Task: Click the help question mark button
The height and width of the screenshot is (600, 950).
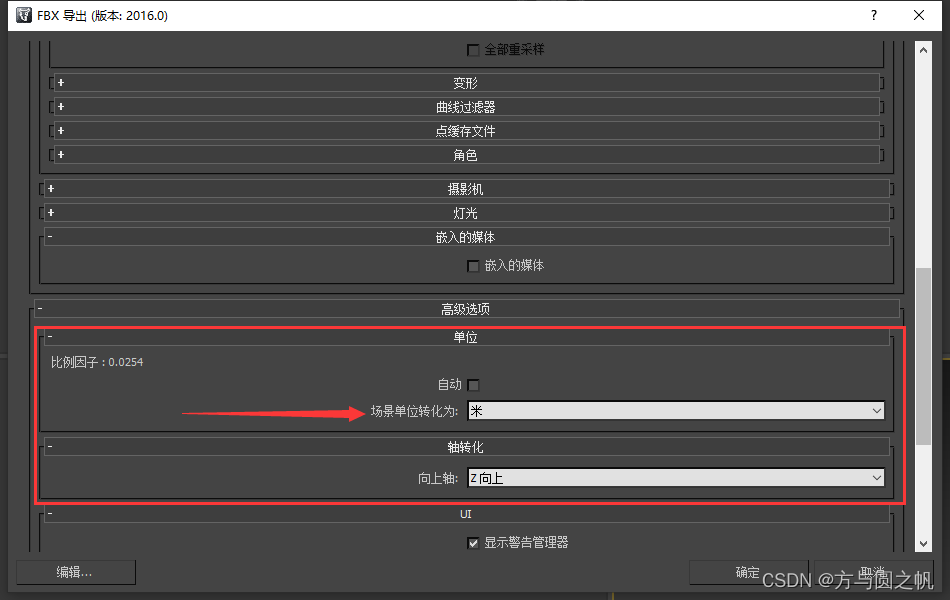Action: [873, 15]
